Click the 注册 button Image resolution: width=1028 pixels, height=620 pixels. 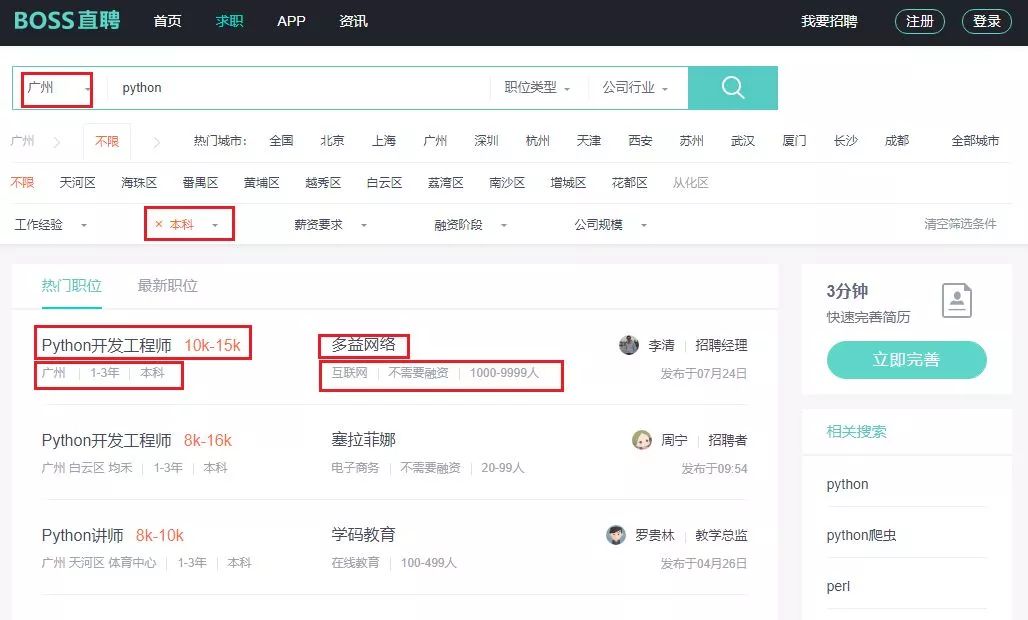tap(919, 21)
